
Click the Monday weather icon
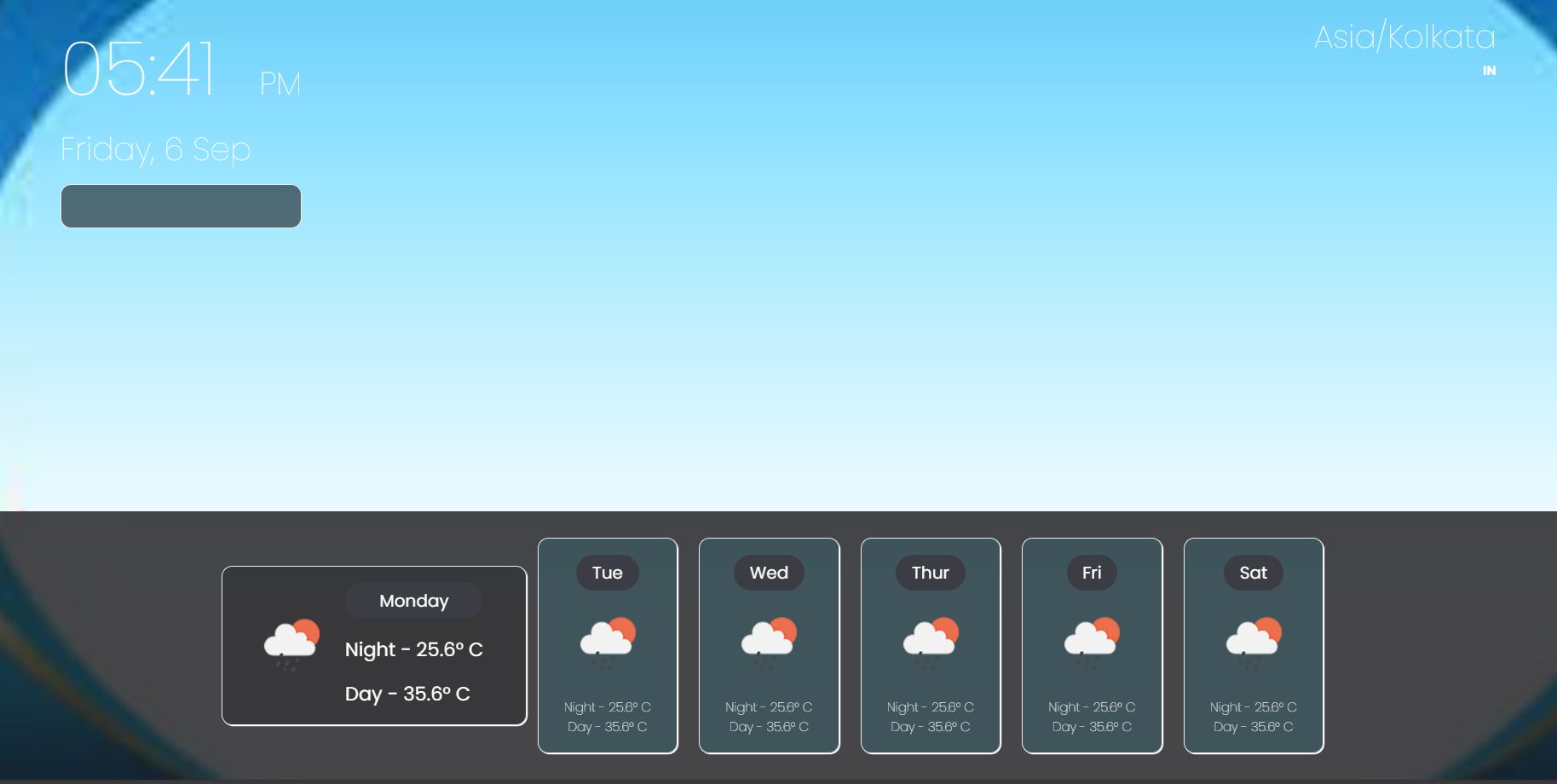[x=292, y=645]
